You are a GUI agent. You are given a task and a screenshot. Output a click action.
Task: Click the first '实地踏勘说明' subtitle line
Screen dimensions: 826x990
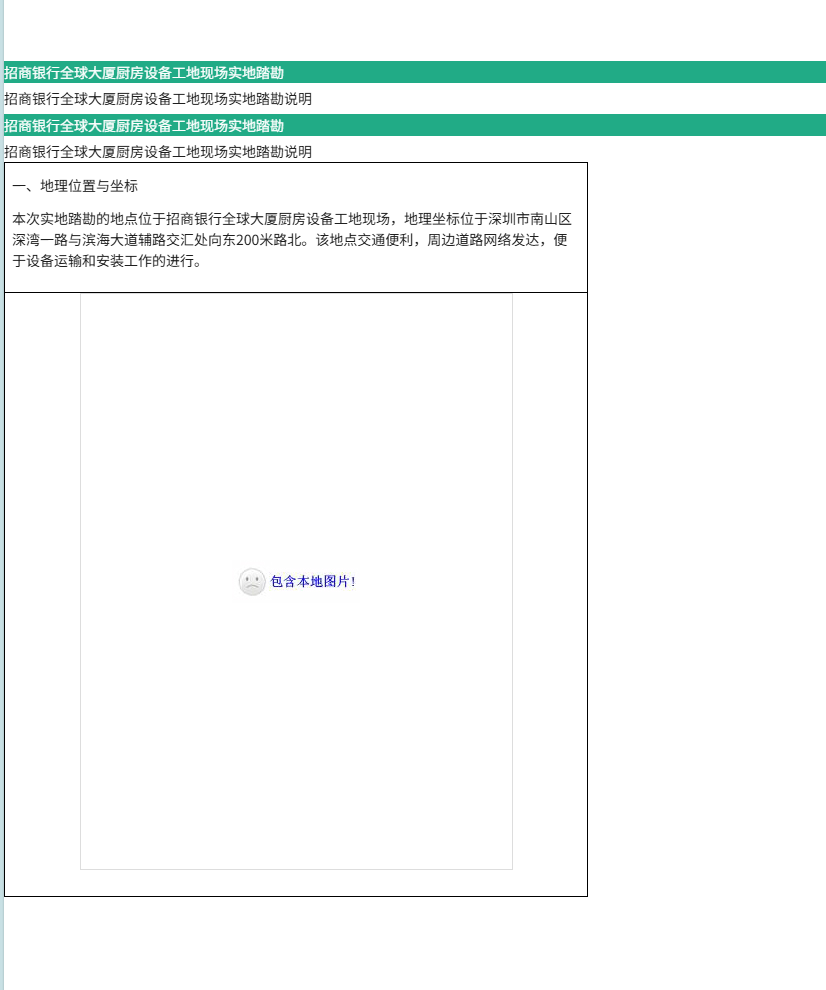pos(158,99)
